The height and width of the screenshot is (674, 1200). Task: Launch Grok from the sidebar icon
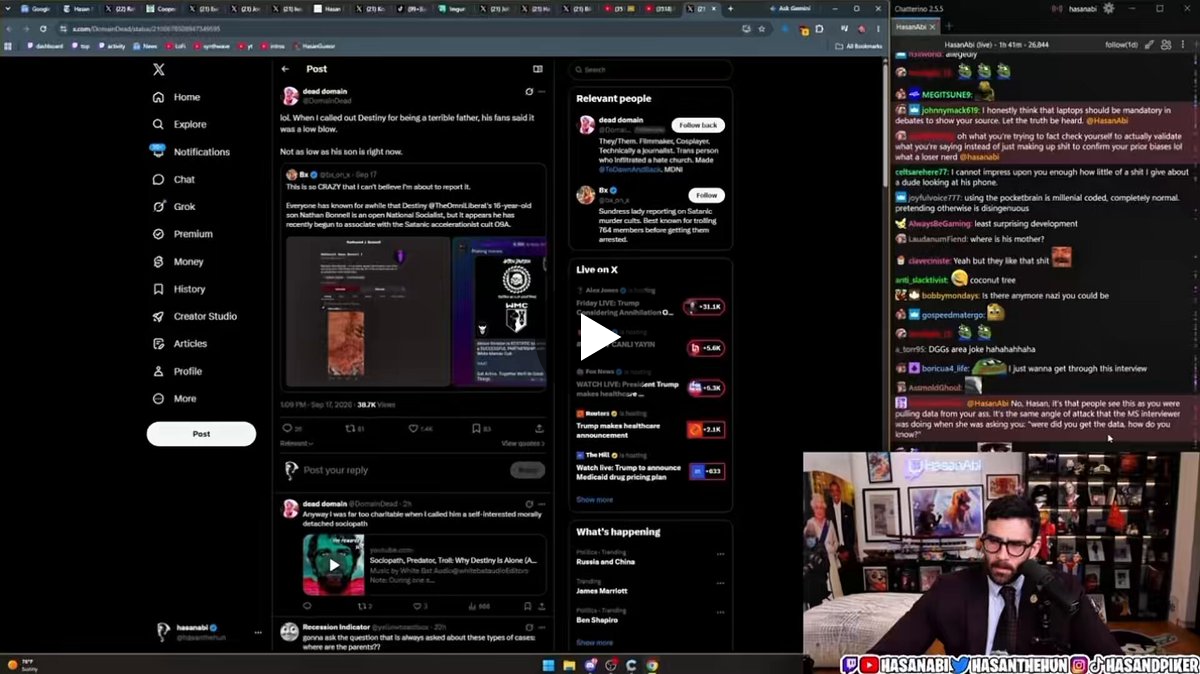pyautogui.click(x=158, y=207)
